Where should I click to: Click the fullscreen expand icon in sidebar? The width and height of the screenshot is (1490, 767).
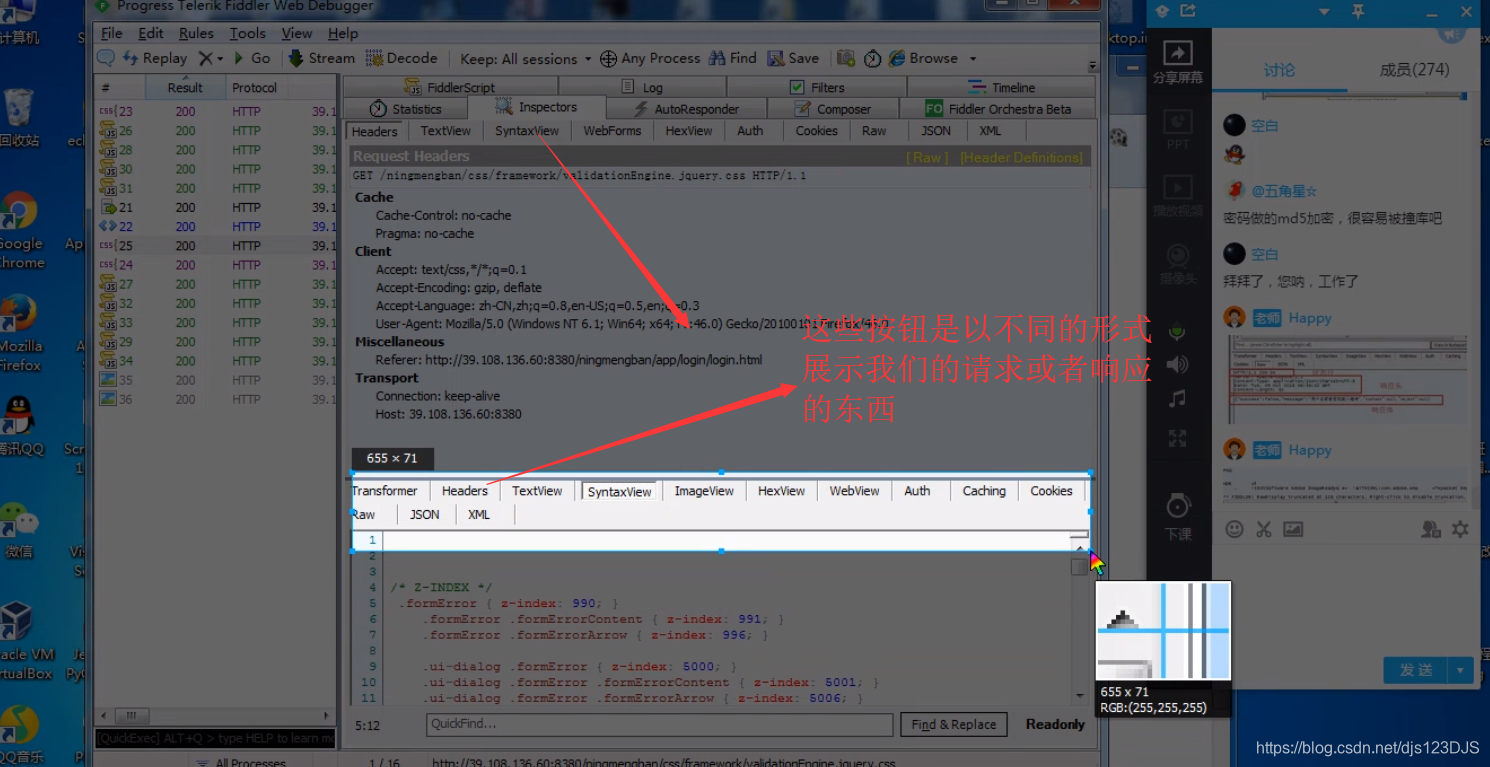coord(1178,438)
